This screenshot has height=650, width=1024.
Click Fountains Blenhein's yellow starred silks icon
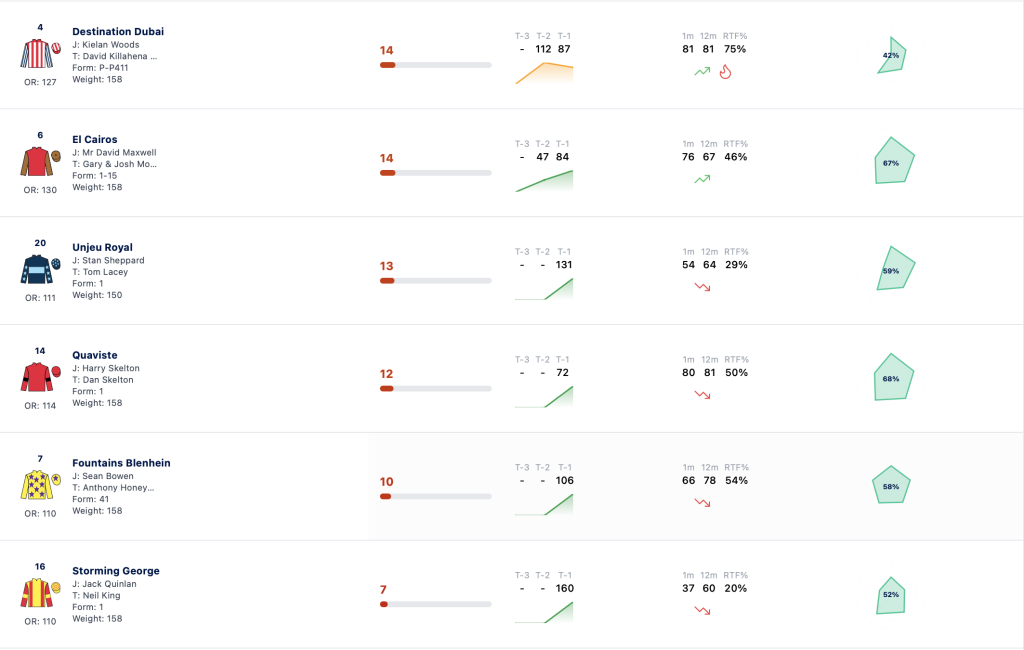click(x=40, y=485)
